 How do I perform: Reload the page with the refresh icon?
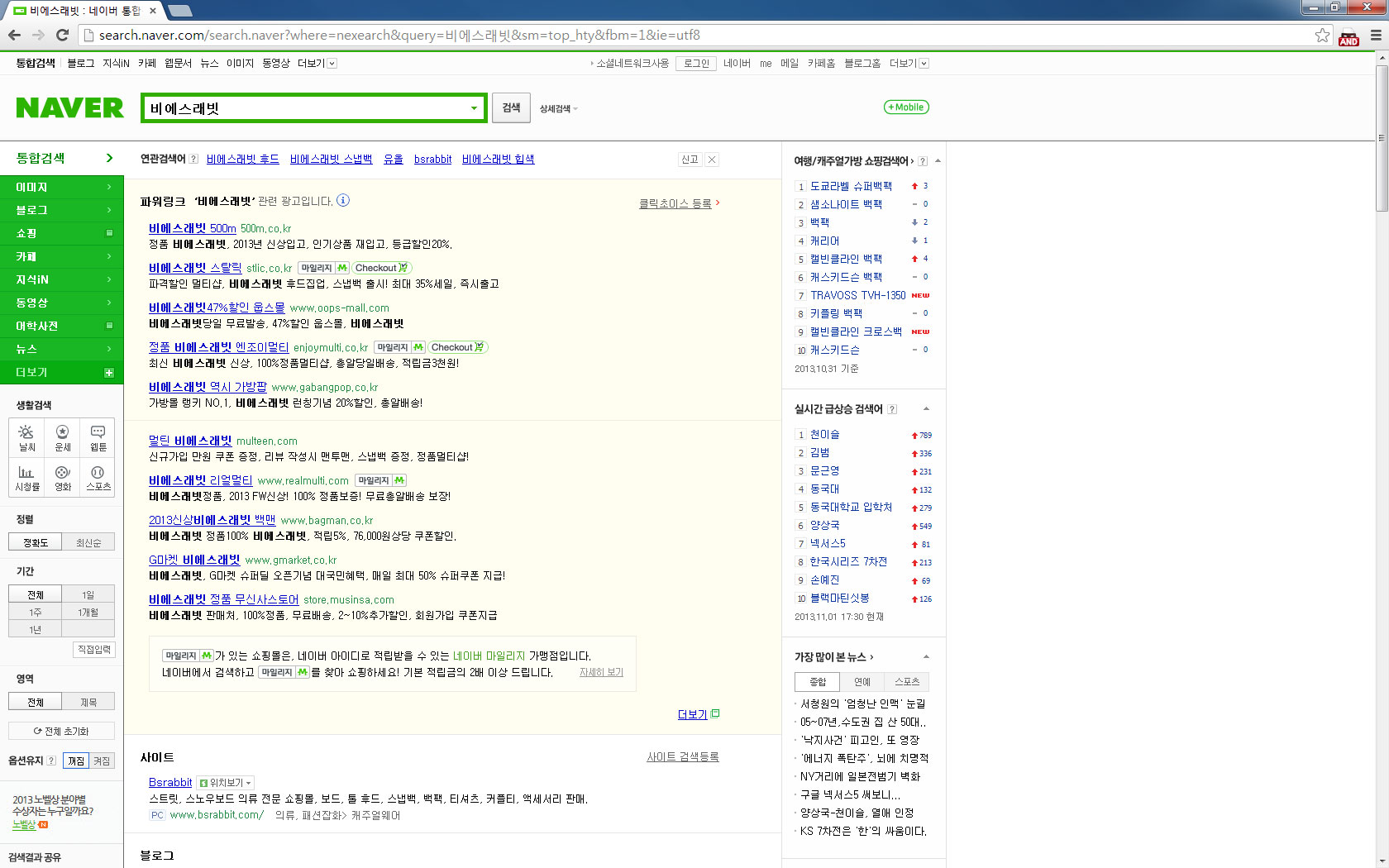62,35
